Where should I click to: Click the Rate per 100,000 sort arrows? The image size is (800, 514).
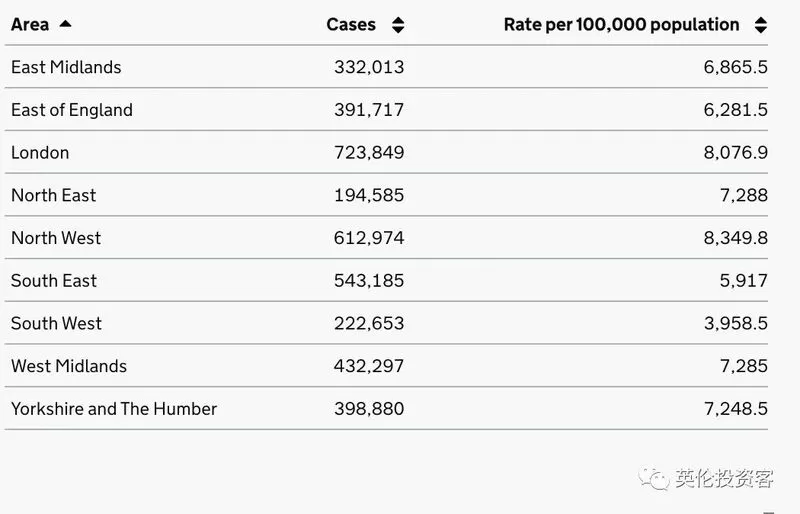[760, 25]
